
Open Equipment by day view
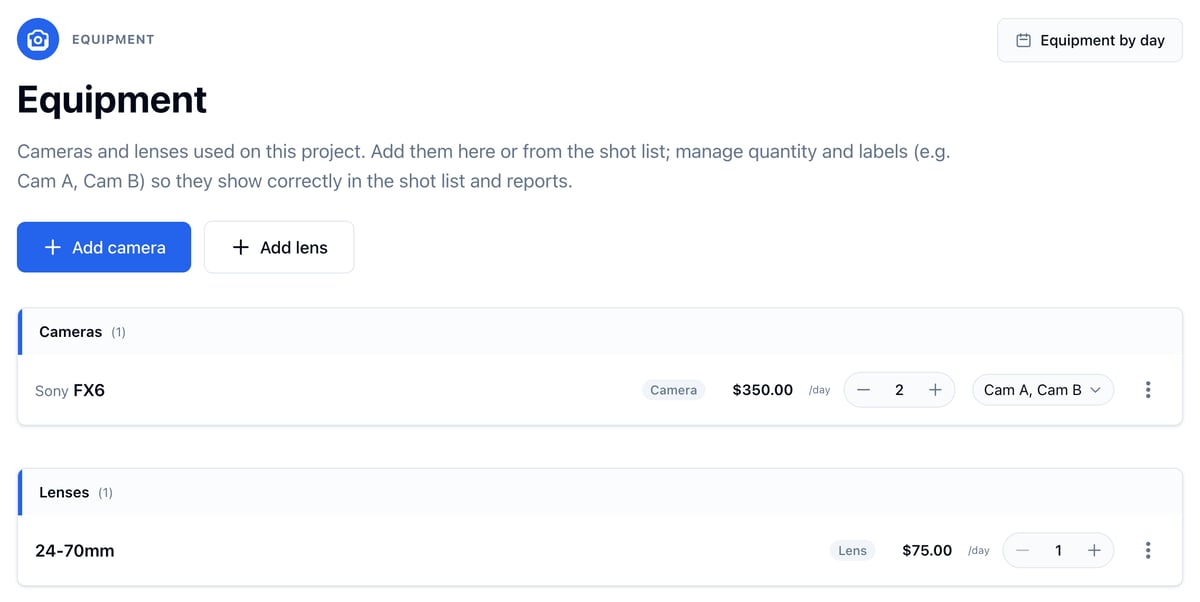click(x=1090, y=40)
